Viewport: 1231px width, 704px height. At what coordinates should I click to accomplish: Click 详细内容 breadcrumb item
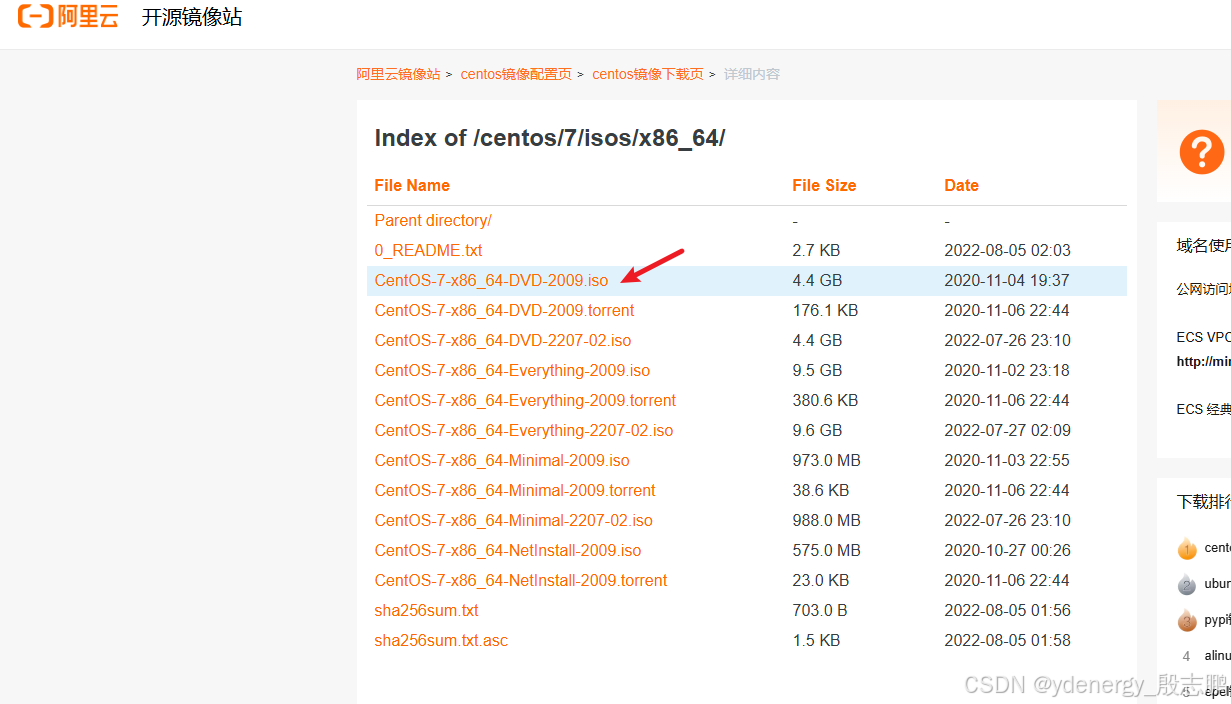(752, 74)
